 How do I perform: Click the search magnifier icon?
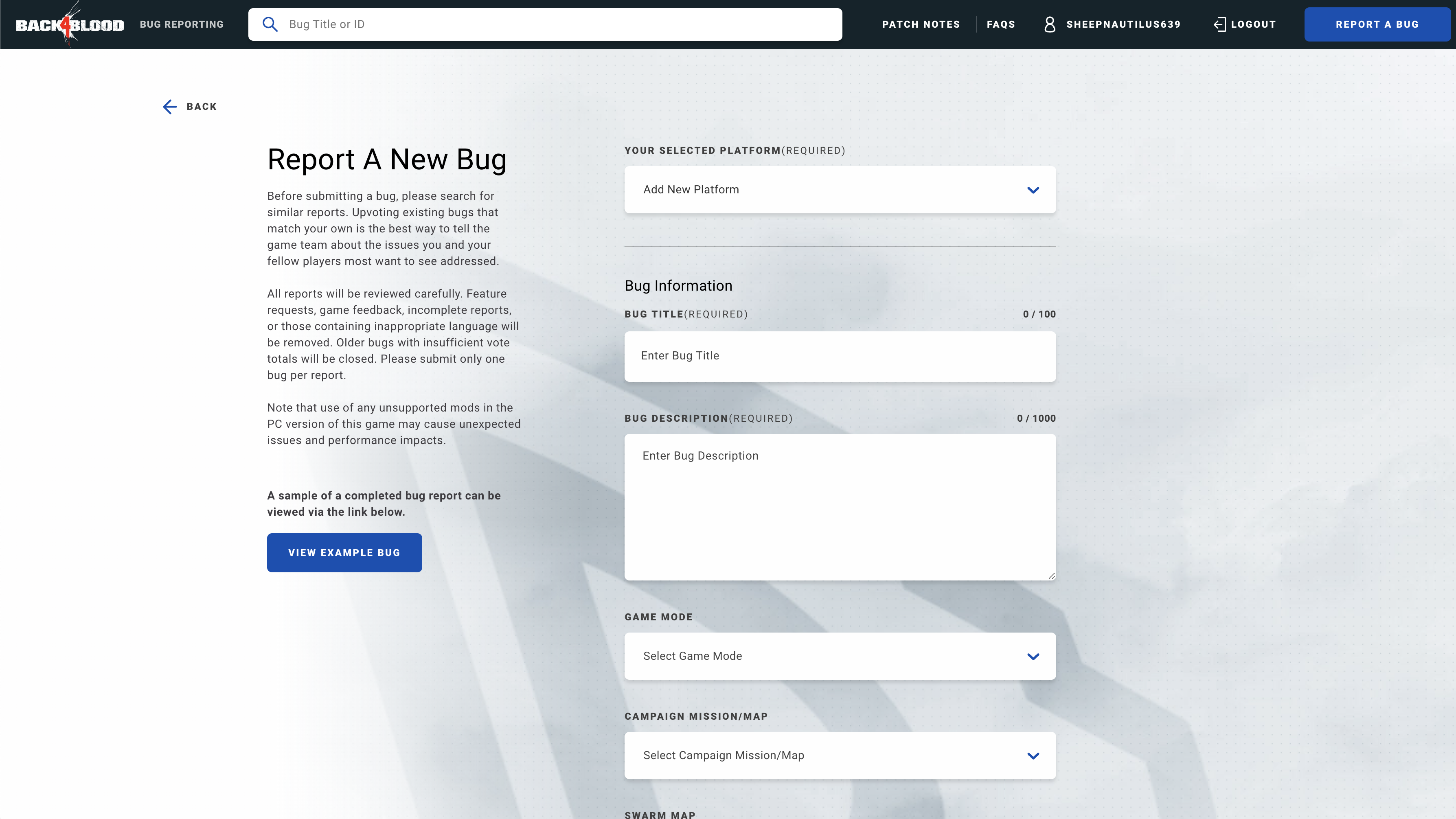point(270,24)
